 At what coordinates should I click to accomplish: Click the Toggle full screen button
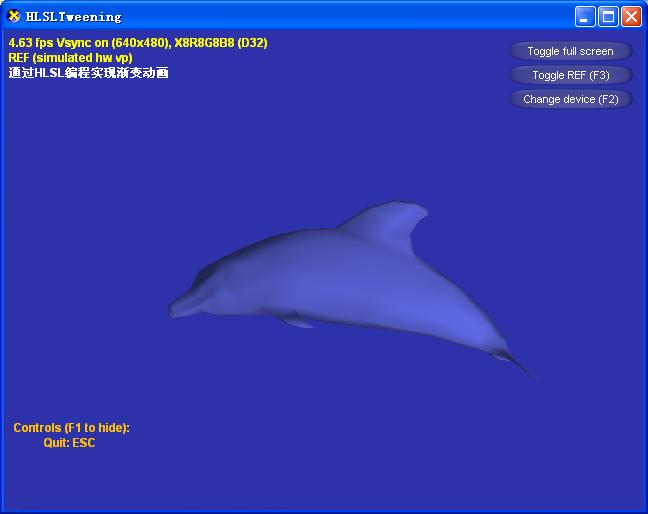click(x=571, y=51)
